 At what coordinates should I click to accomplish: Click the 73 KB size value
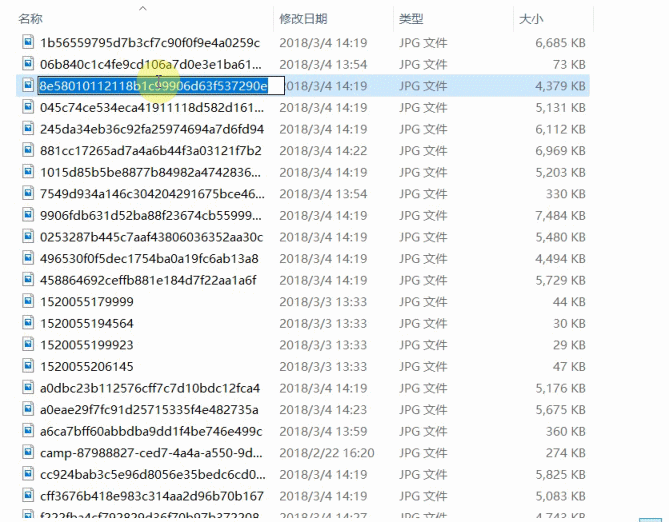click(x=569, y=64)
